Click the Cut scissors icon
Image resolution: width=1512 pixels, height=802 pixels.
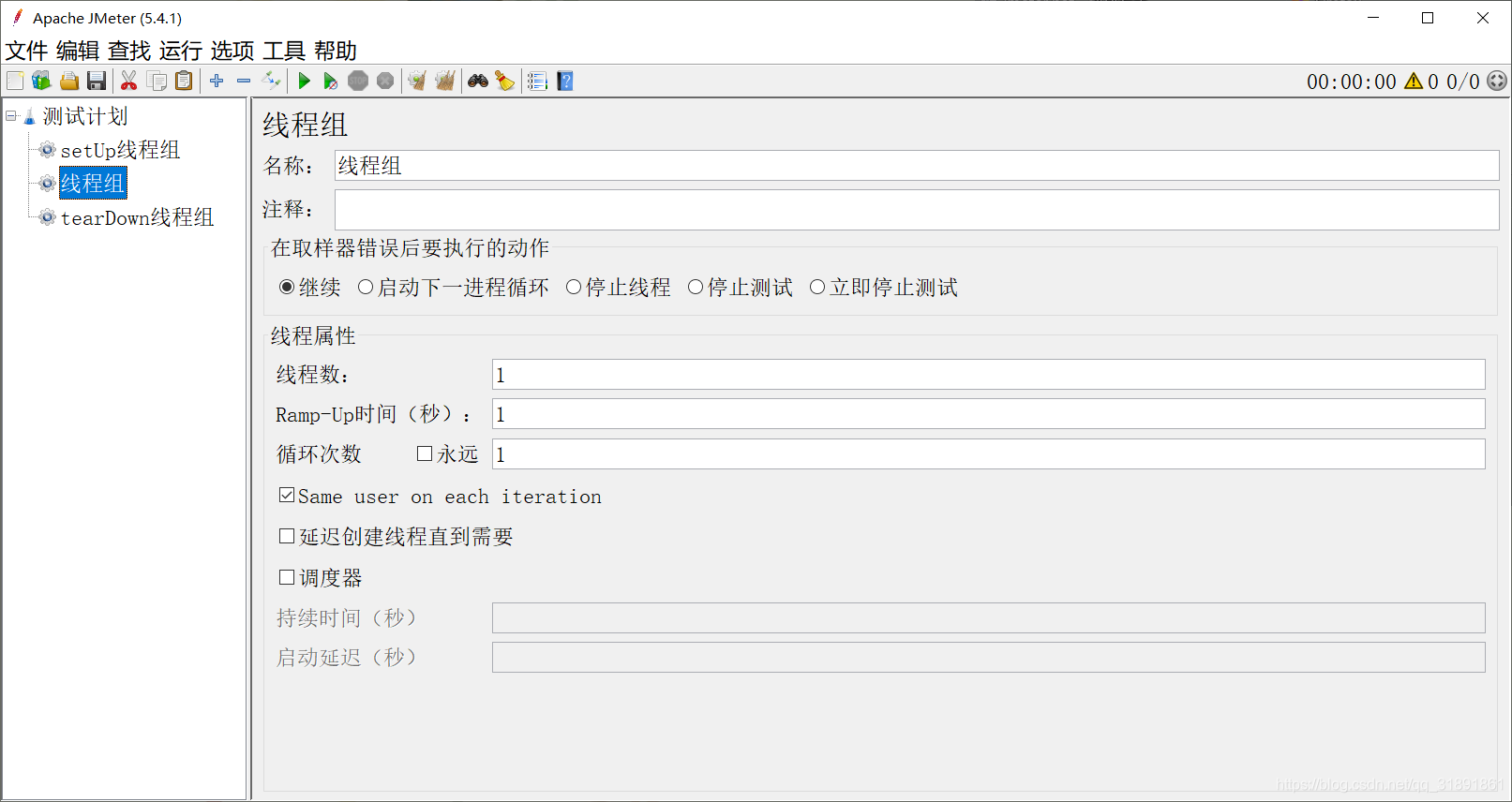129,82
